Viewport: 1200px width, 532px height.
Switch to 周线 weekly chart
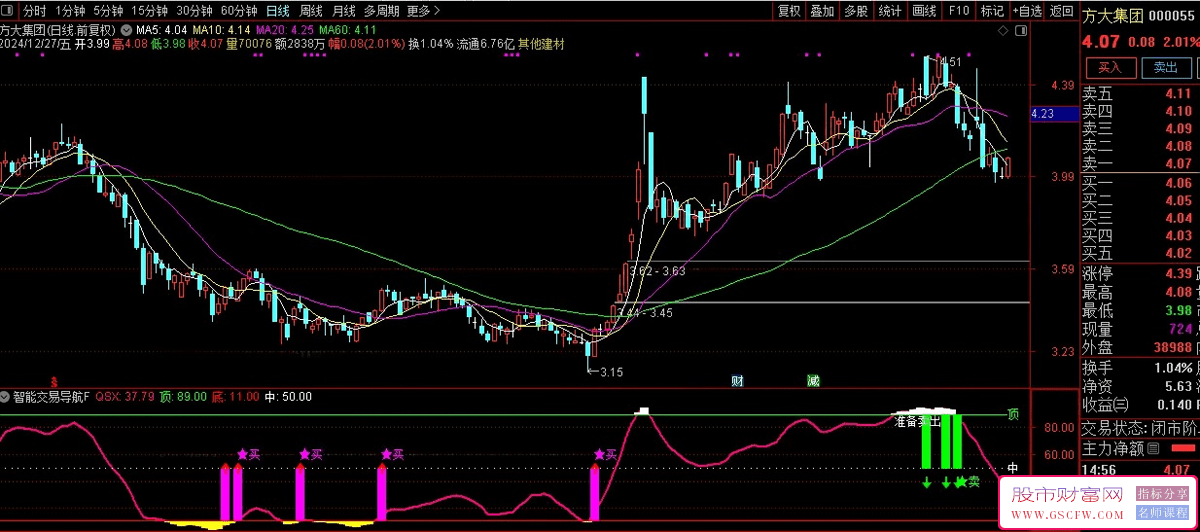pyautogui.click(x=311, y=11)
